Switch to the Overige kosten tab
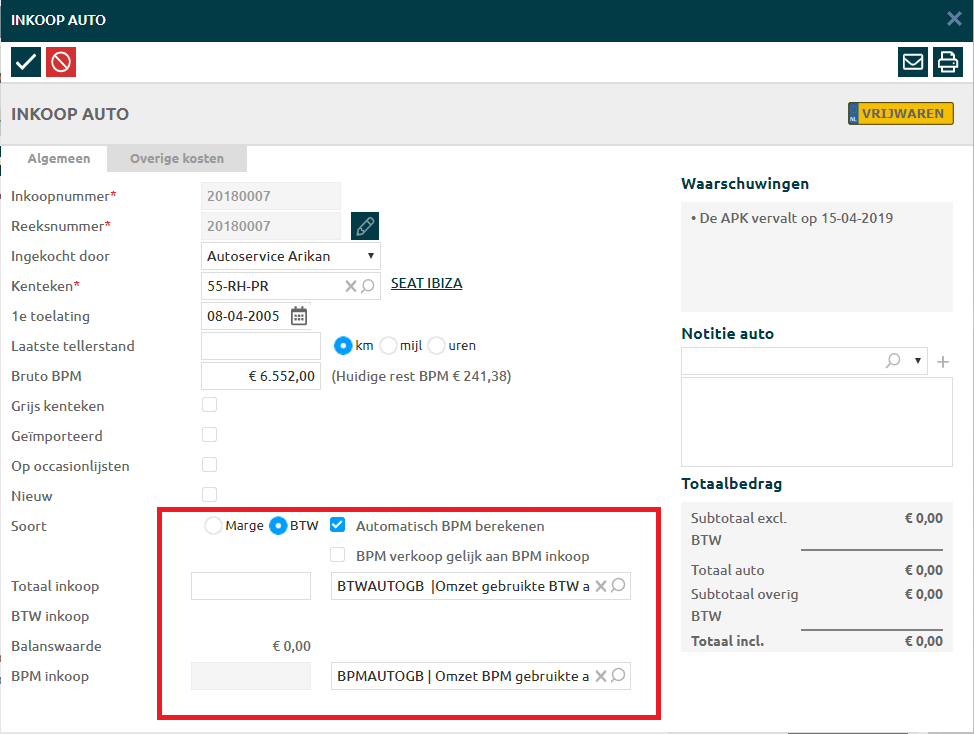The height and width of the screenshot is (734, 974). coord(177,158)
